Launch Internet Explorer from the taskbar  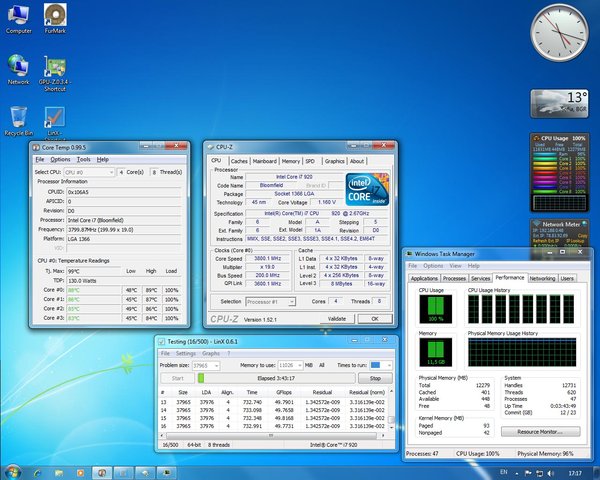coord(38,473)
